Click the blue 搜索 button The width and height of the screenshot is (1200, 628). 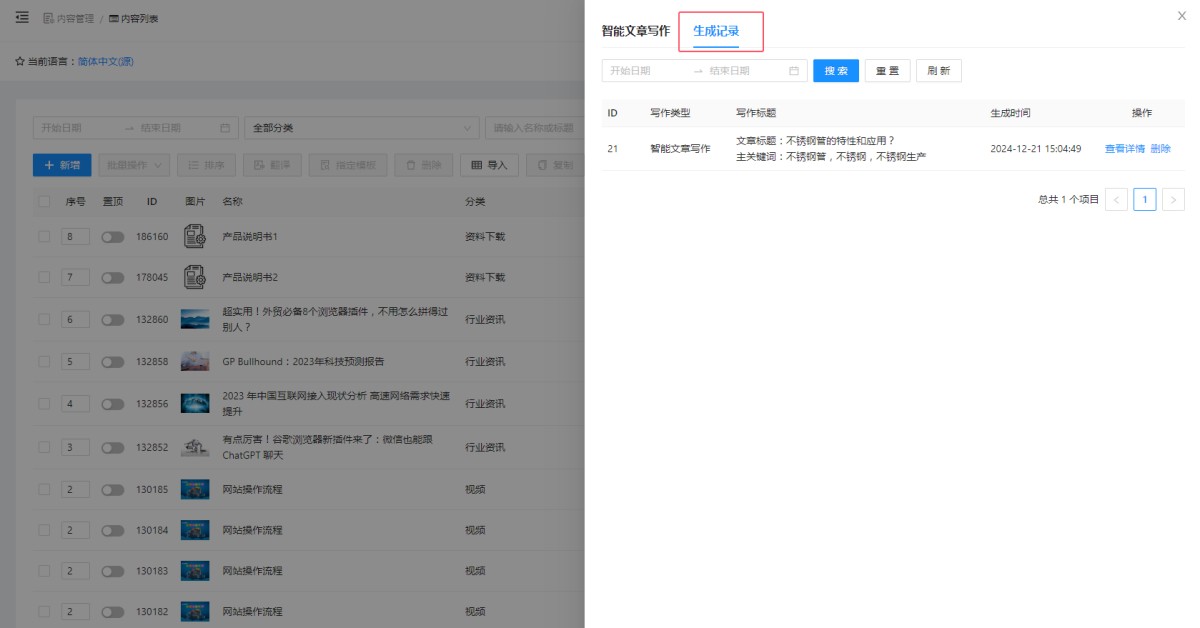point(835,71)
